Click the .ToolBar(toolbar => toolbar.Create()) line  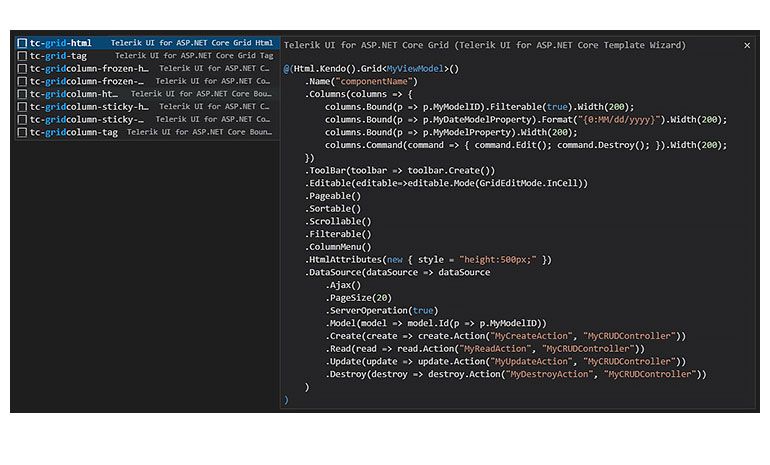[400, 171]
